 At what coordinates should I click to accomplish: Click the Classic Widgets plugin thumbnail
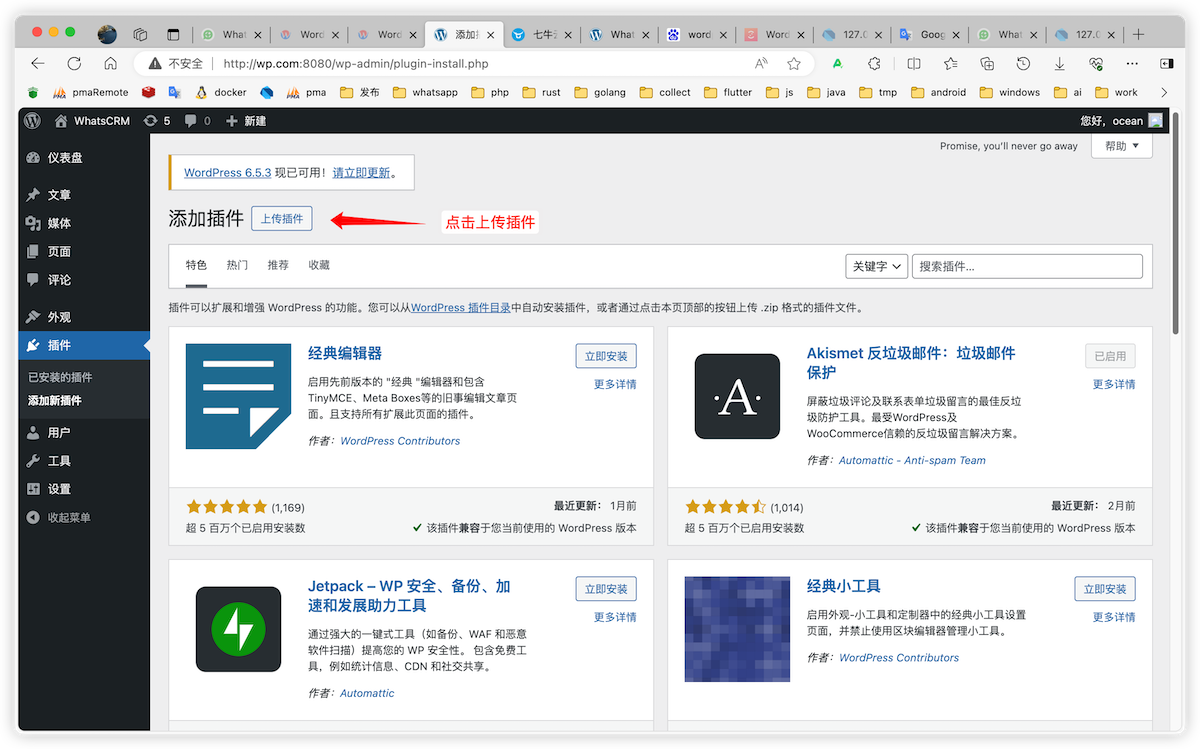click(x=737, y=628)
